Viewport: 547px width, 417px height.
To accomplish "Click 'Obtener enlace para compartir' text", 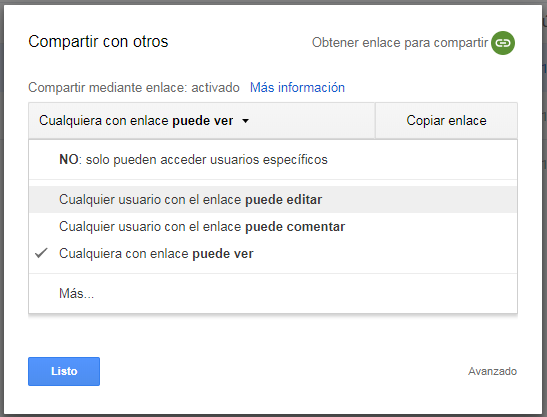I will point(400,43).
